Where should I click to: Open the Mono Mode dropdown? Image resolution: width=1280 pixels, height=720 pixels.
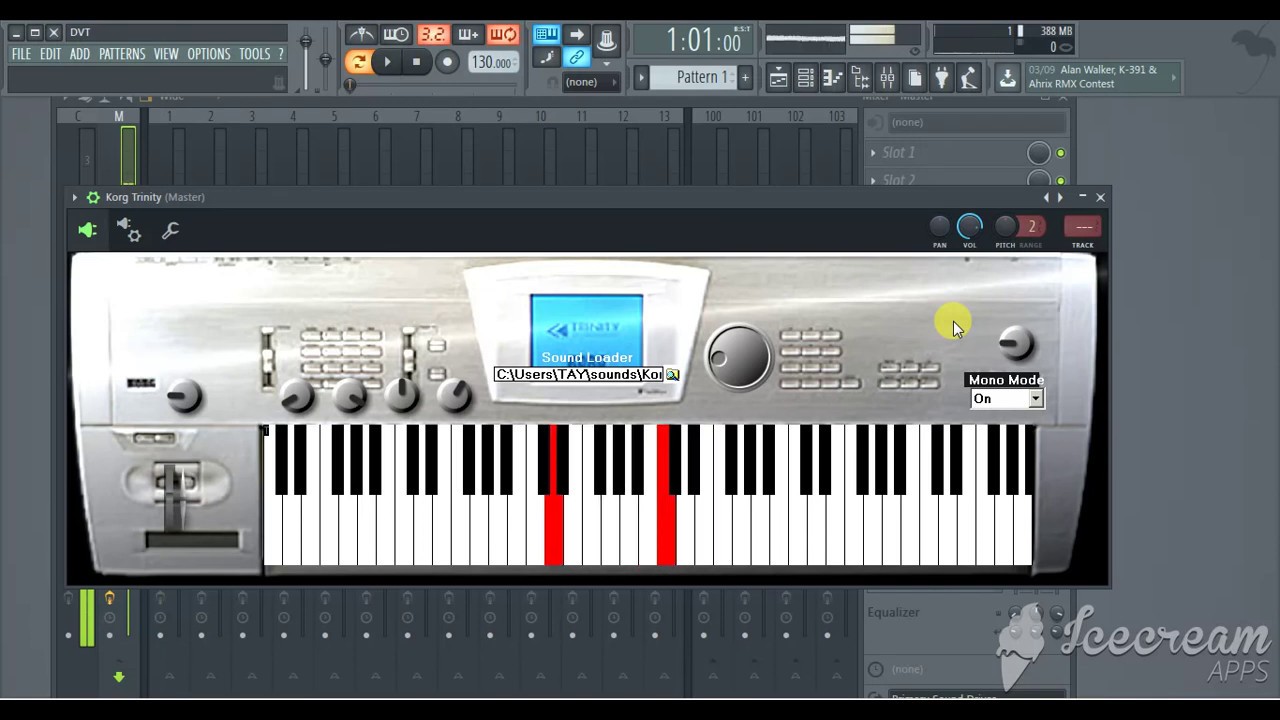(x=1007, y=399)
